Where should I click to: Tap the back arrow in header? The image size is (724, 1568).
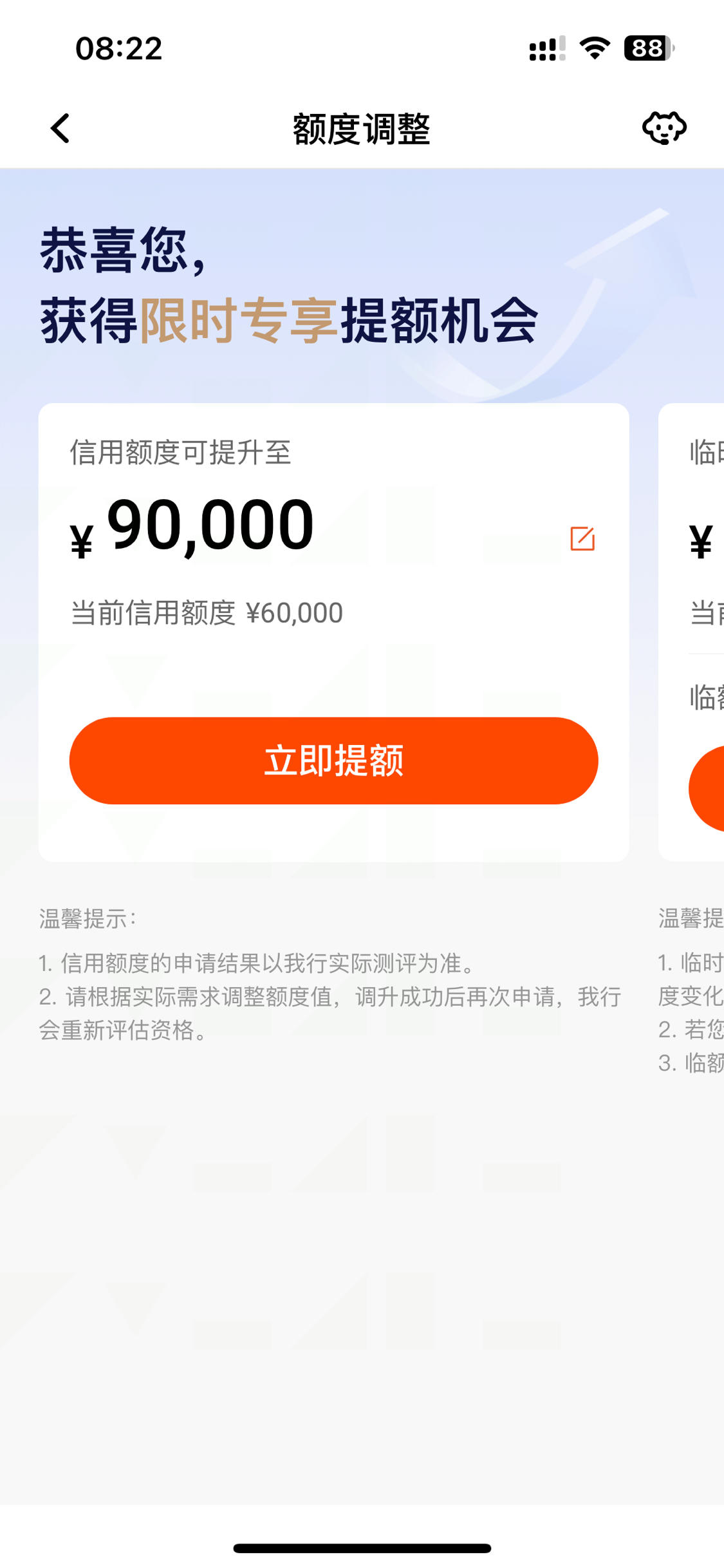tap(60, 128)
